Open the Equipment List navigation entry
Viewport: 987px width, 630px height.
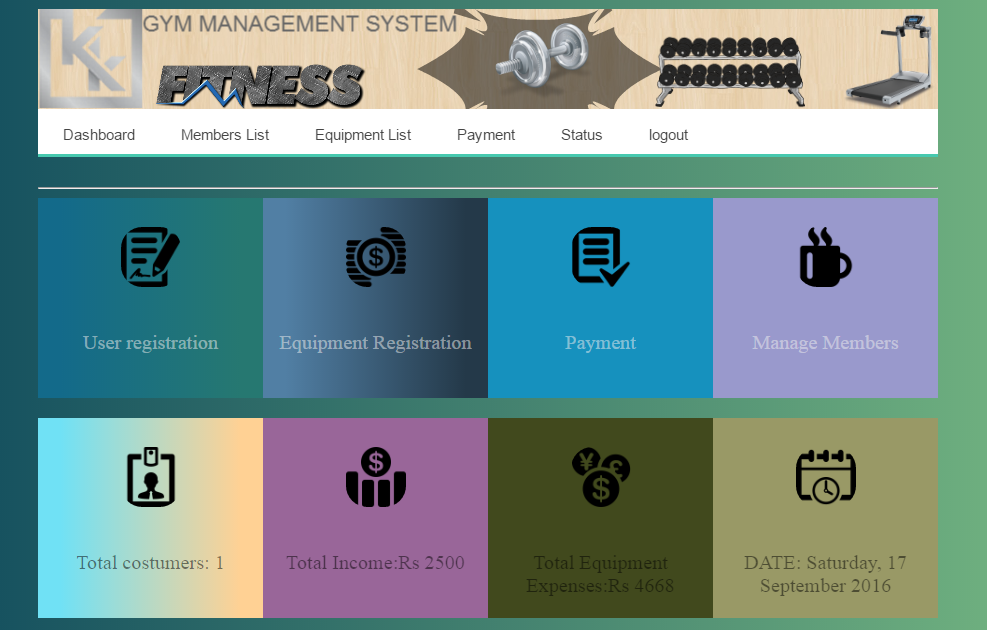click(362, 134)
